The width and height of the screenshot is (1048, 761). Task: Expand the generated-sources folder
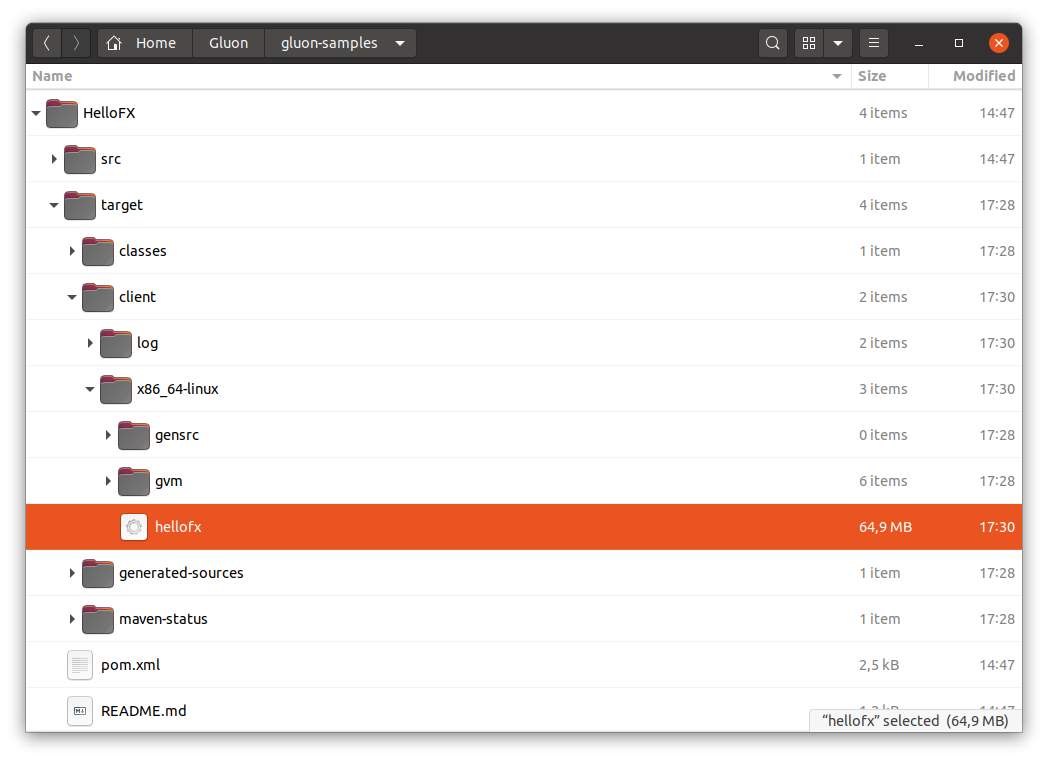[72, 573]
